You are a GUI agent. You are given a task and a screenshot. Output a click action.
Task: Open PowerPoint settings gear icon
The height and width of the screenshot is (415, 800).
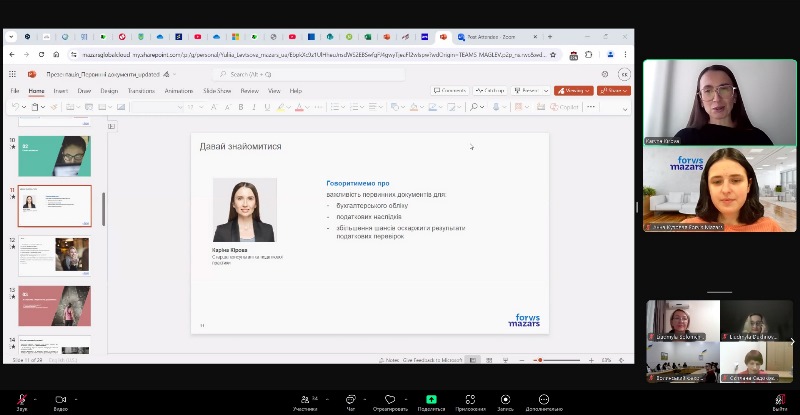pos(605,74)
